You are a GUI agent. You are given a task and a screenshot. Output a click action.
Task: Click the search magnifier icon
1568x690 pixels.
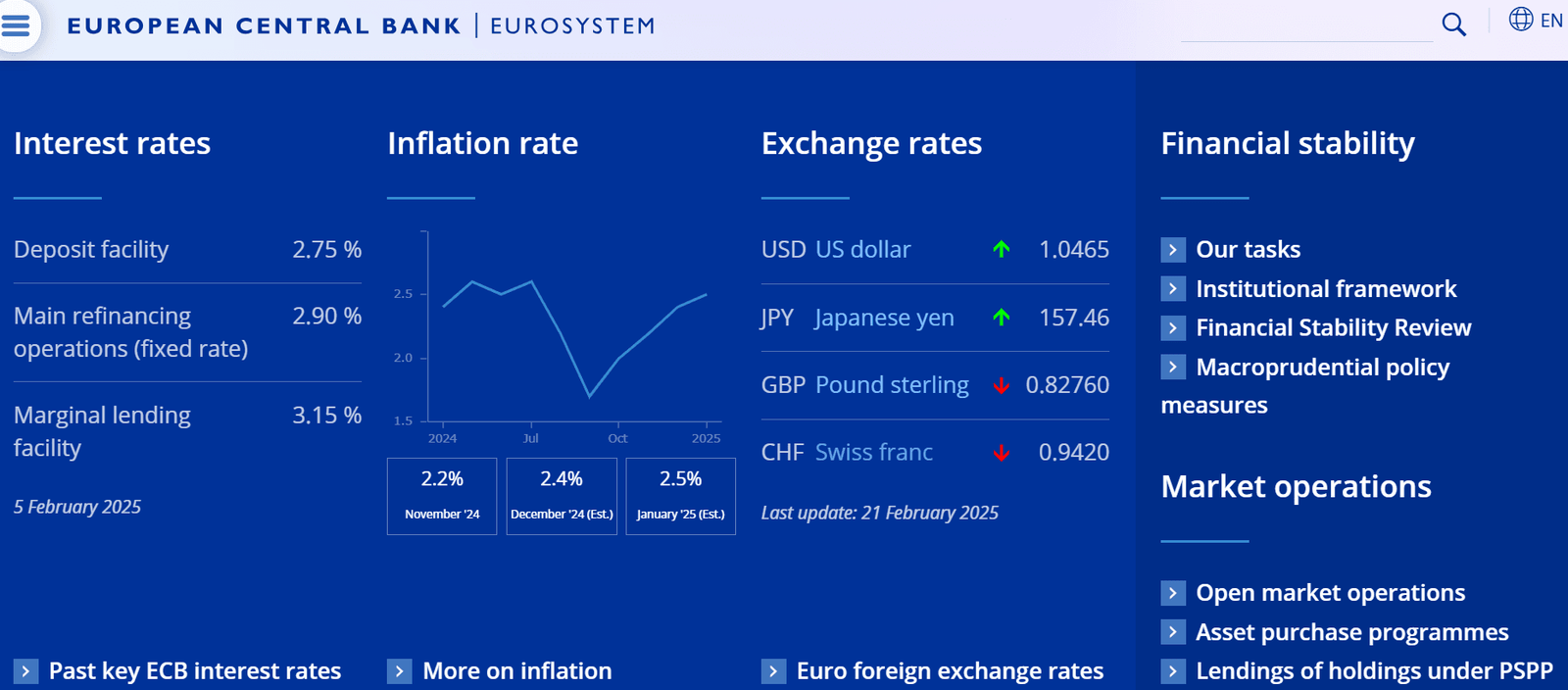point(1454,25)
